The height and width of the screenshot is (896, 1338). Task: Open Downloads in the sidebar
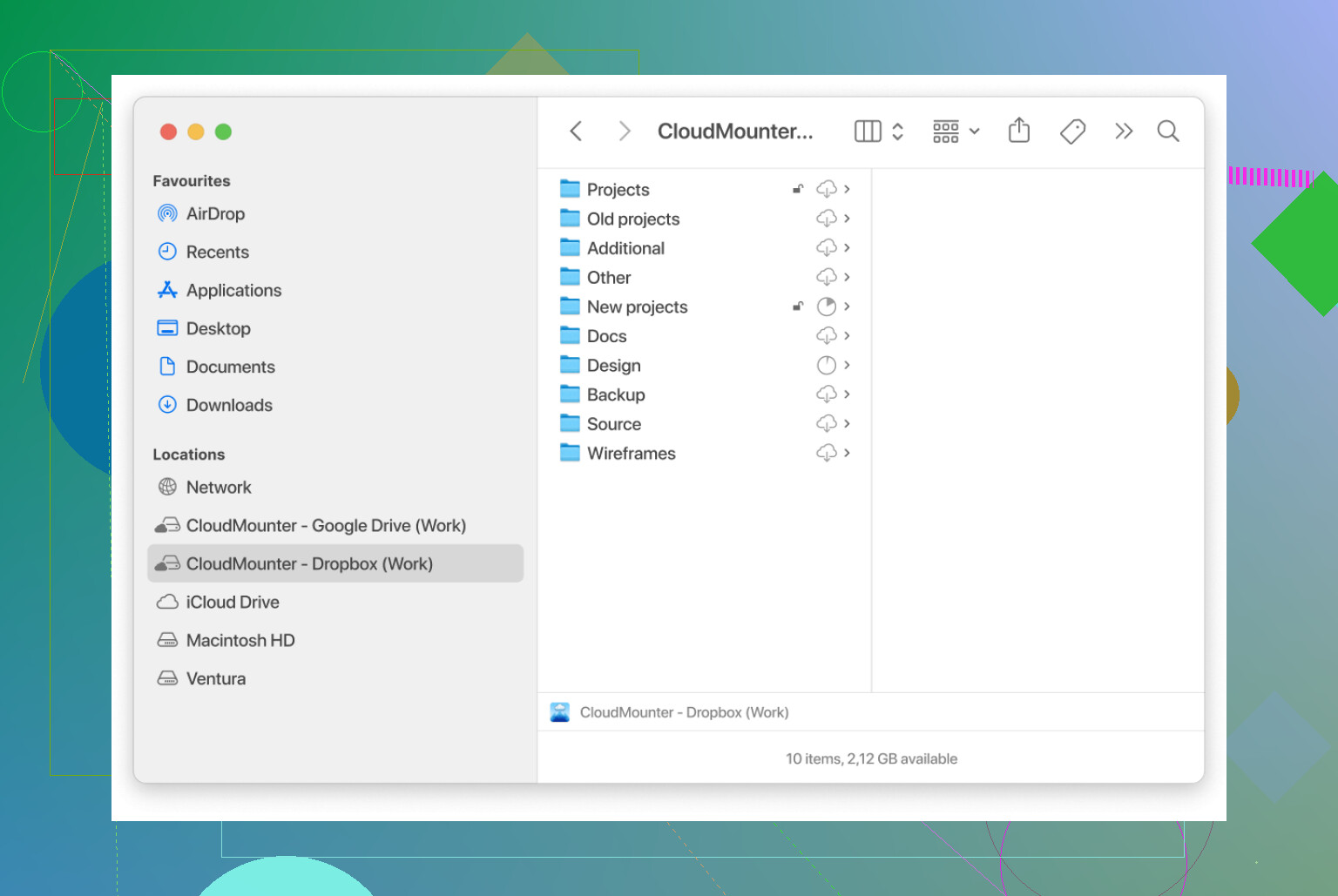pyautogui.click(x=335, y=406)
